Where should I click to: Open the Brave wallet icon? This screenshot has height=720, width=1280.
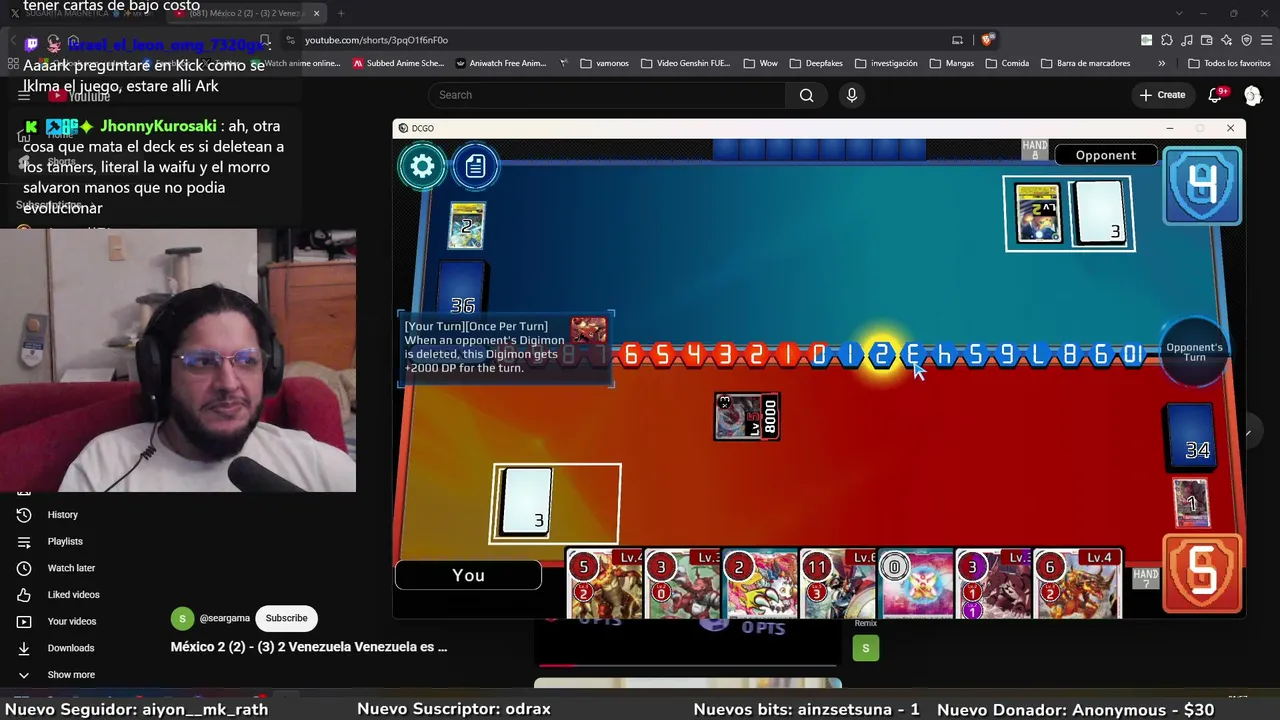click(x=1207, y=40)
